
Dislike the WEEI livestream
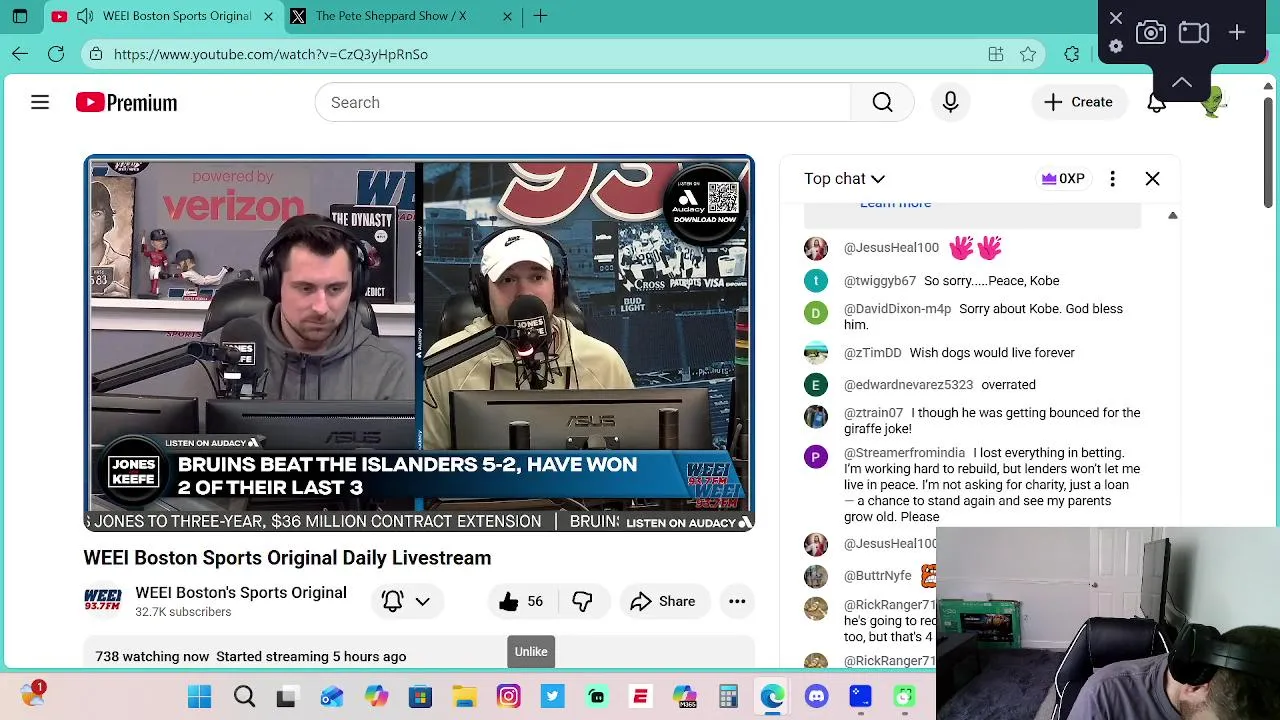click(582, 601)
